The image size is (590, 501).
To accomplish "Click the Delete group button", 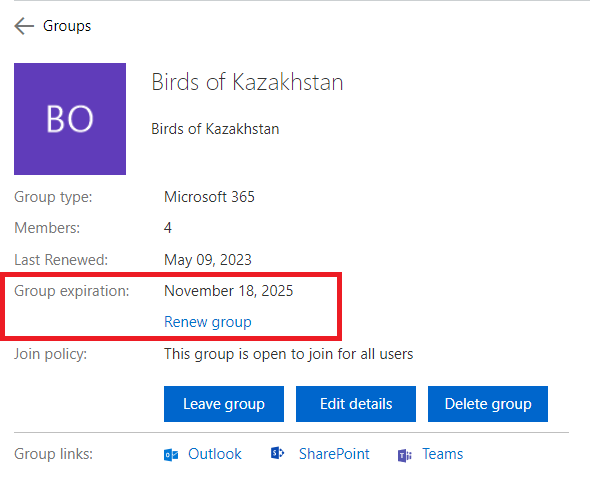I will (x=488, y=404).
